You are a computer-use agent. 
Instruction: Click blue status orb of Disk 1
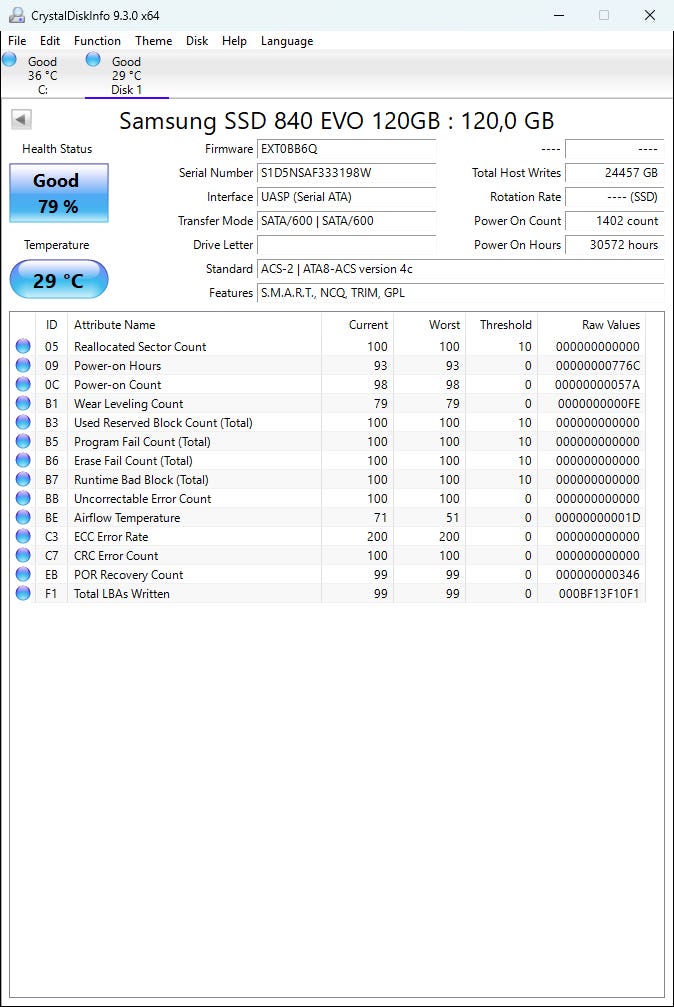click(x=93, y=60)
